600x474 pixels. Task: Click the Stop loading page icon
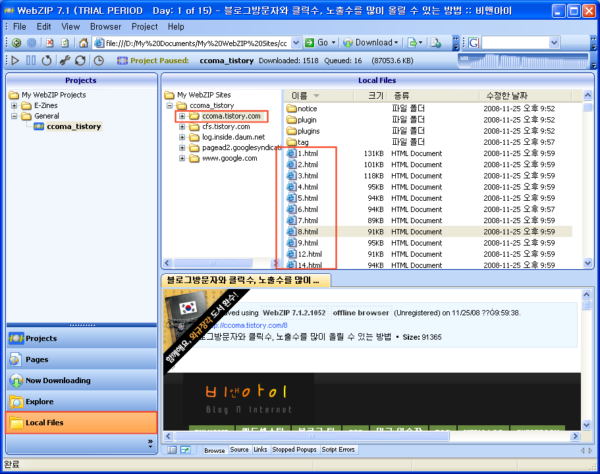pos(50,43)
